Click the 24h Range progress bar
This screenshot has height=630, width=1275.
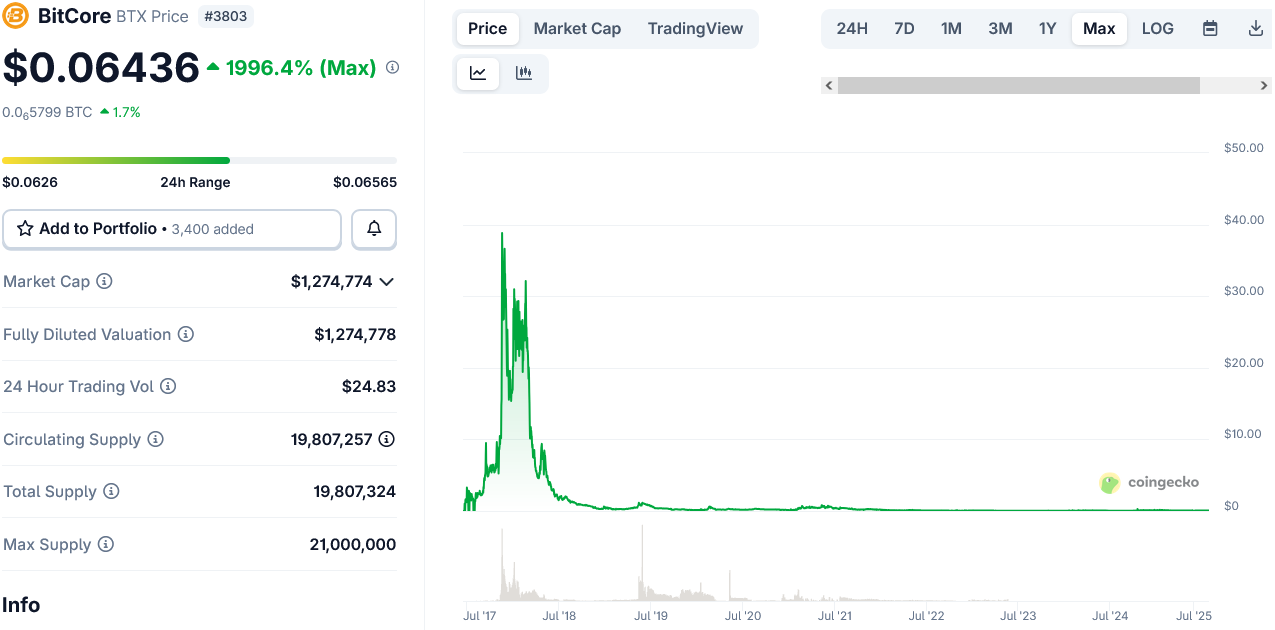point(199,160)
